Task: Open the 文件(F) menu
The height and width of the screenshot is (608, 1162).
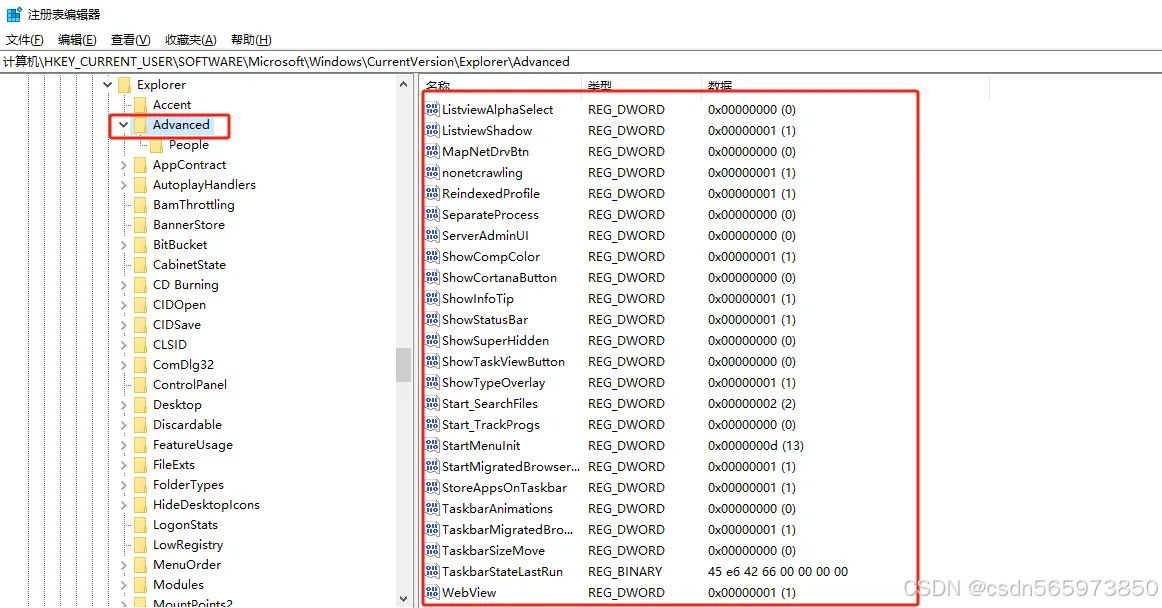Action: click(24, 40)
